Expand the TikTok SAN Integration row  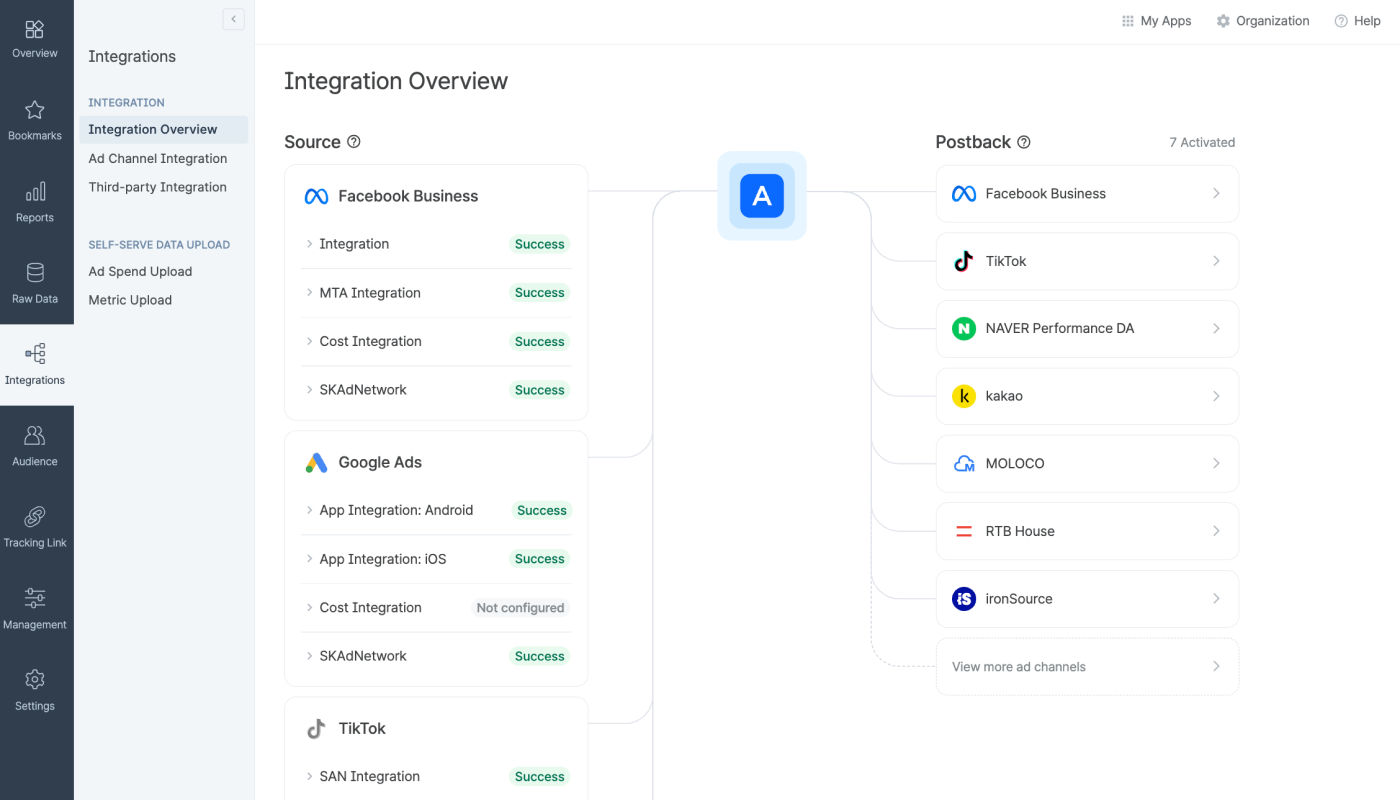pos(368,777)
